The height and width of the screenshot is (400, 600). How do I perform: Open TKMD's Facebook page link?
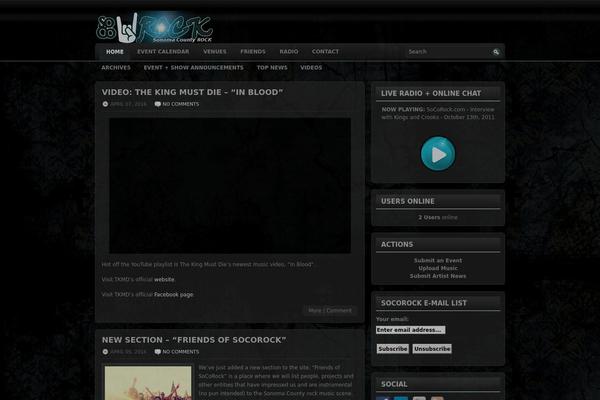[x=174, y=295]
